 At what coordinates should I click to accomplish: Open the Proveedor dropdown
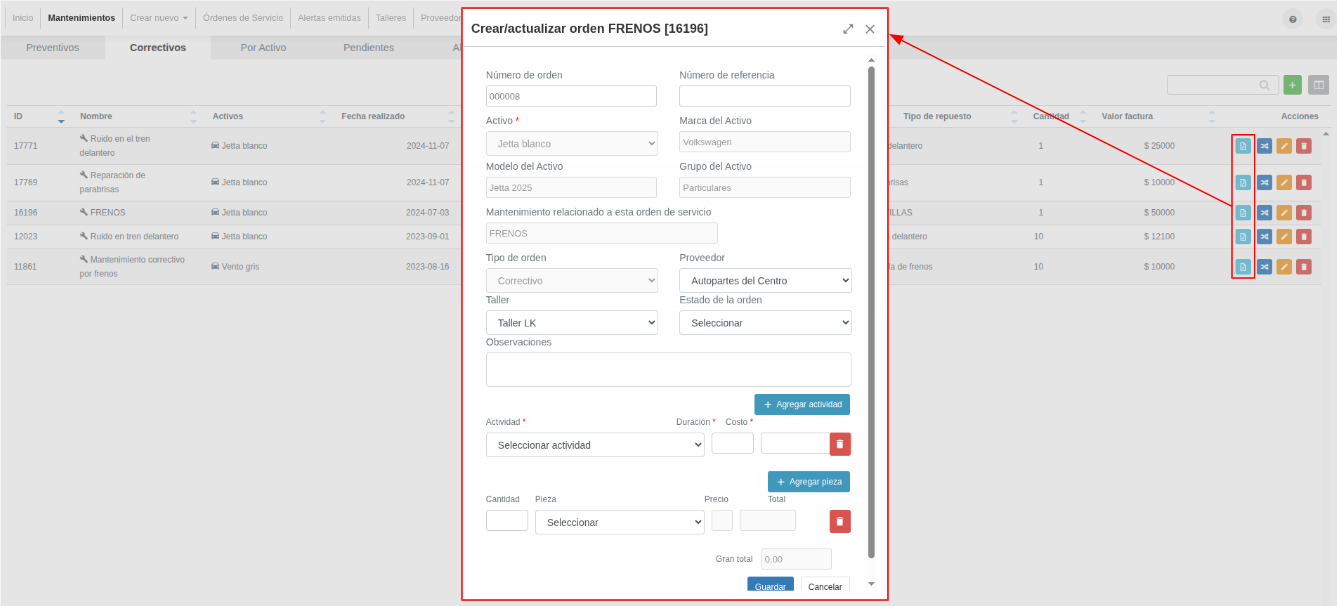(765, 281)
